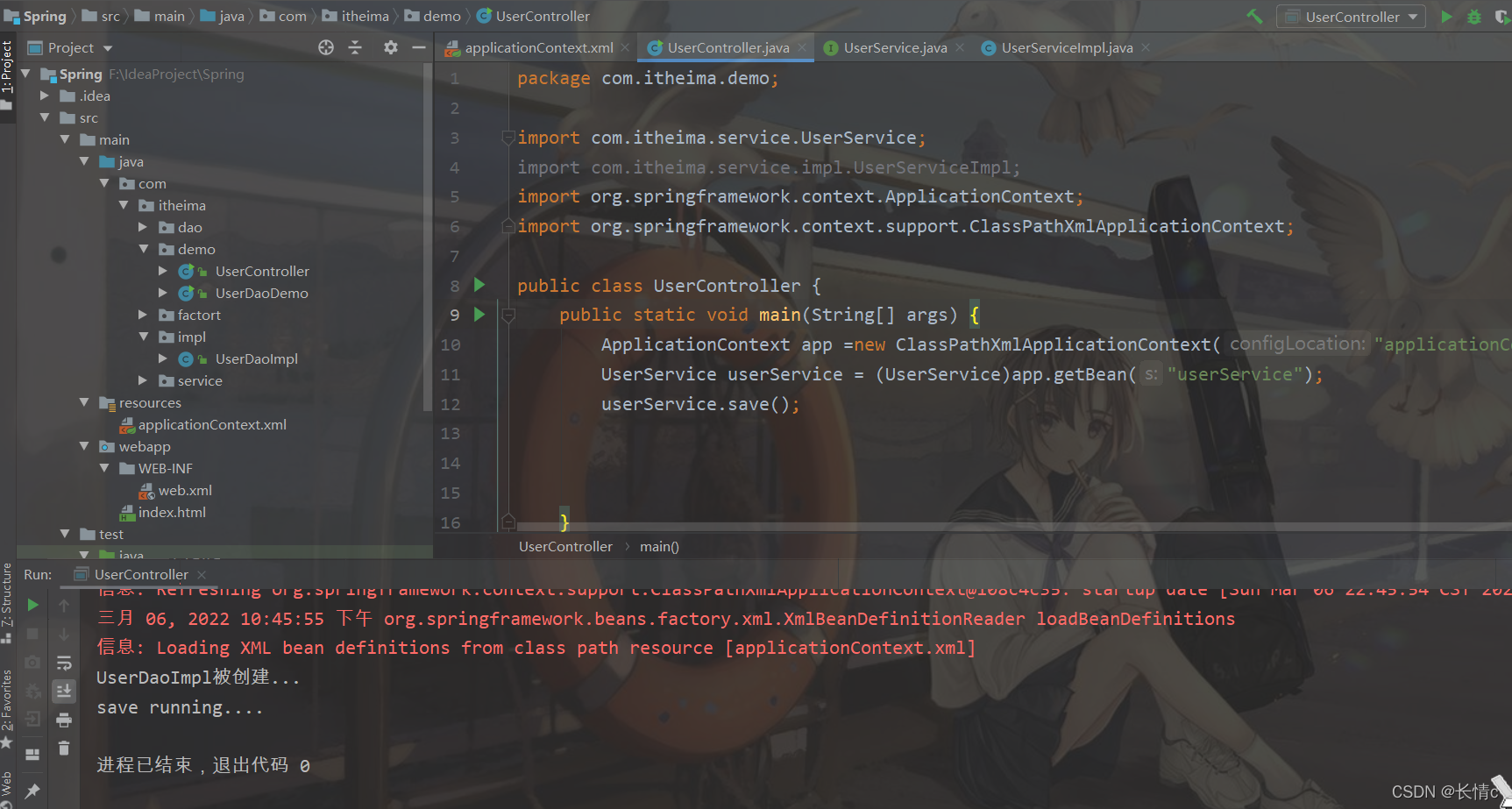Image resolution: width=1512 pixels, height=809 pixels.
Task: Click the Build project hammer icon
Action: [1254, 16]
